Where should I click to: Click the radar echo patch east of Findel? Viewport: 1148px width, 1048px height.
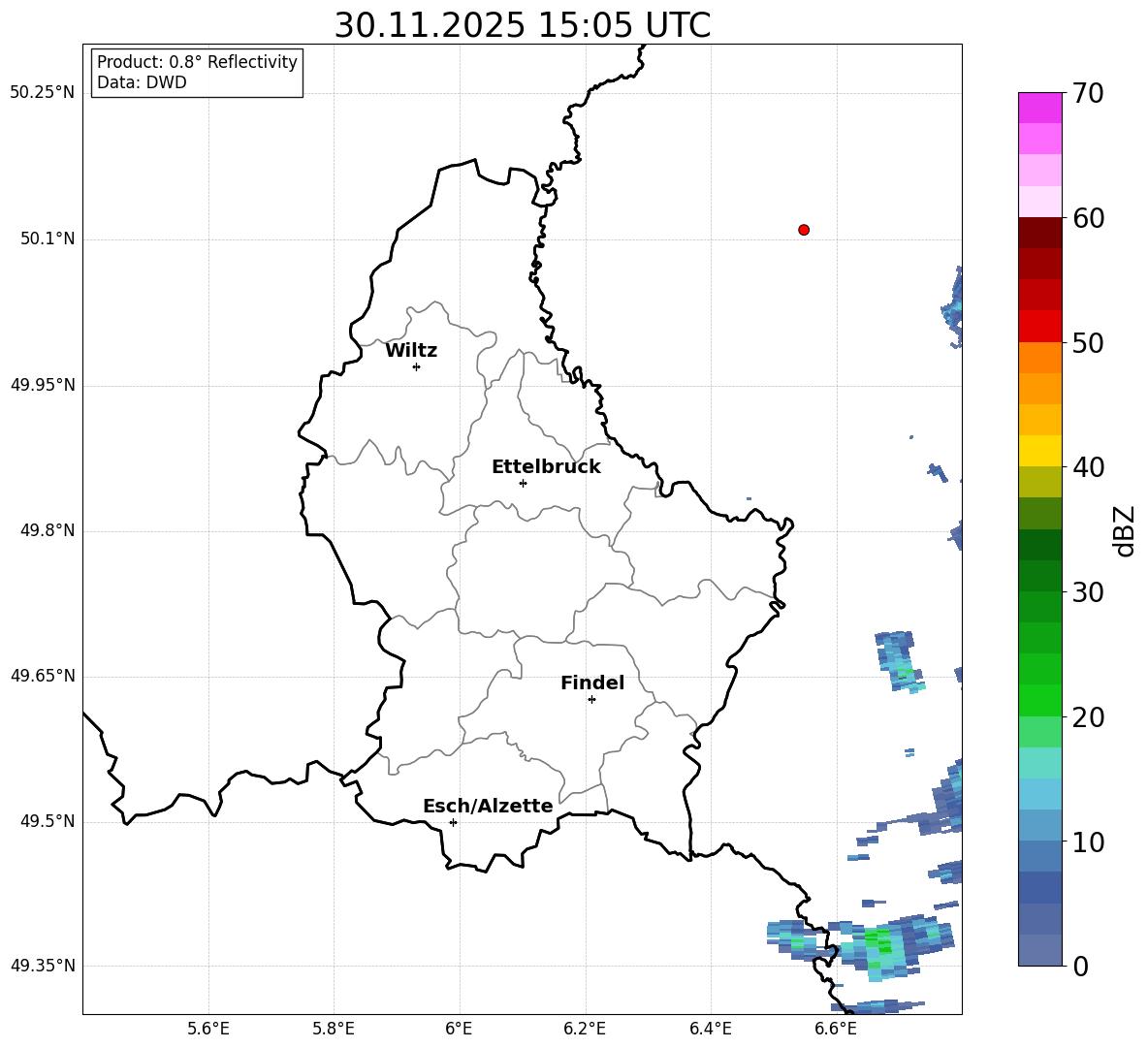point(901,661)
